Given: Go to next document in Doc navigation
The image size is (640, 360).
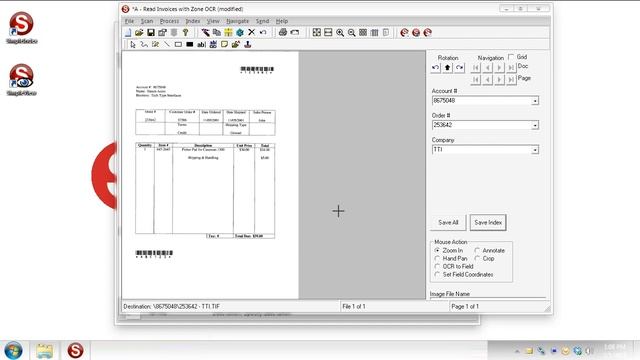Looking at the screenshot, I should (x=499, y=68).
